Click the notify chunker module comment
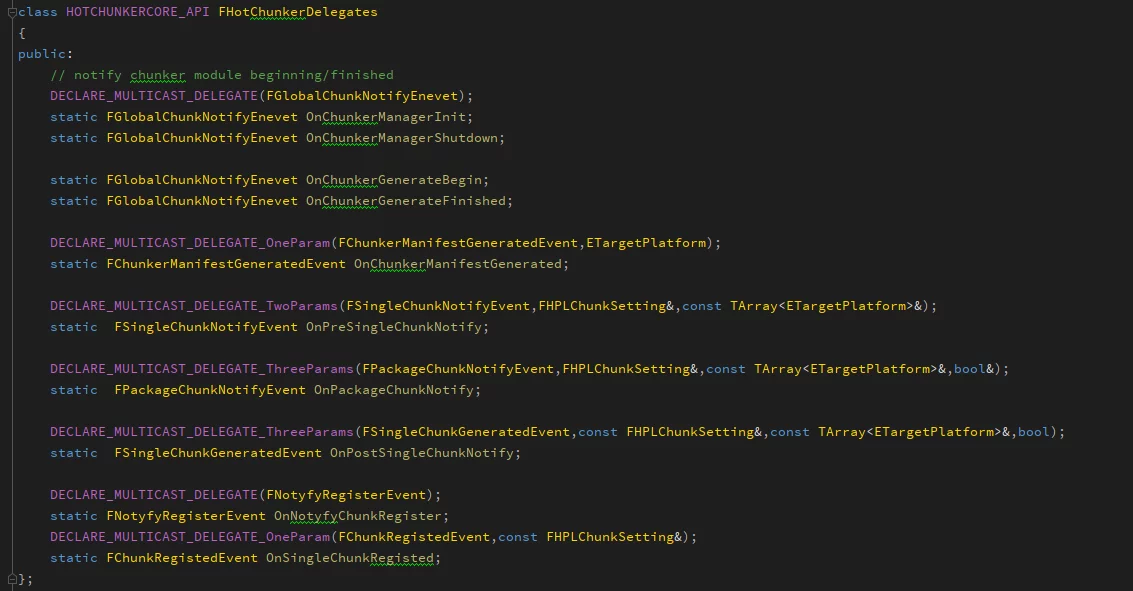 (222, 75)
